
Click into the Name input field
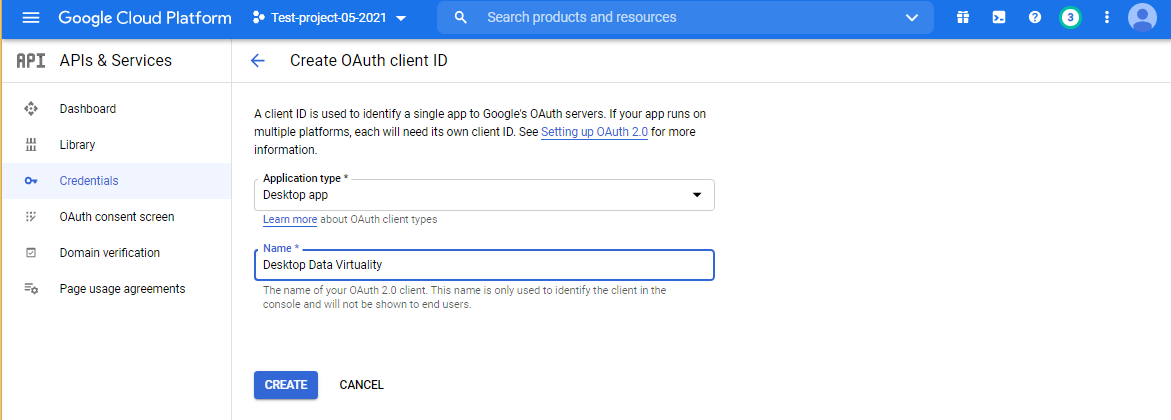click(485, 265)
